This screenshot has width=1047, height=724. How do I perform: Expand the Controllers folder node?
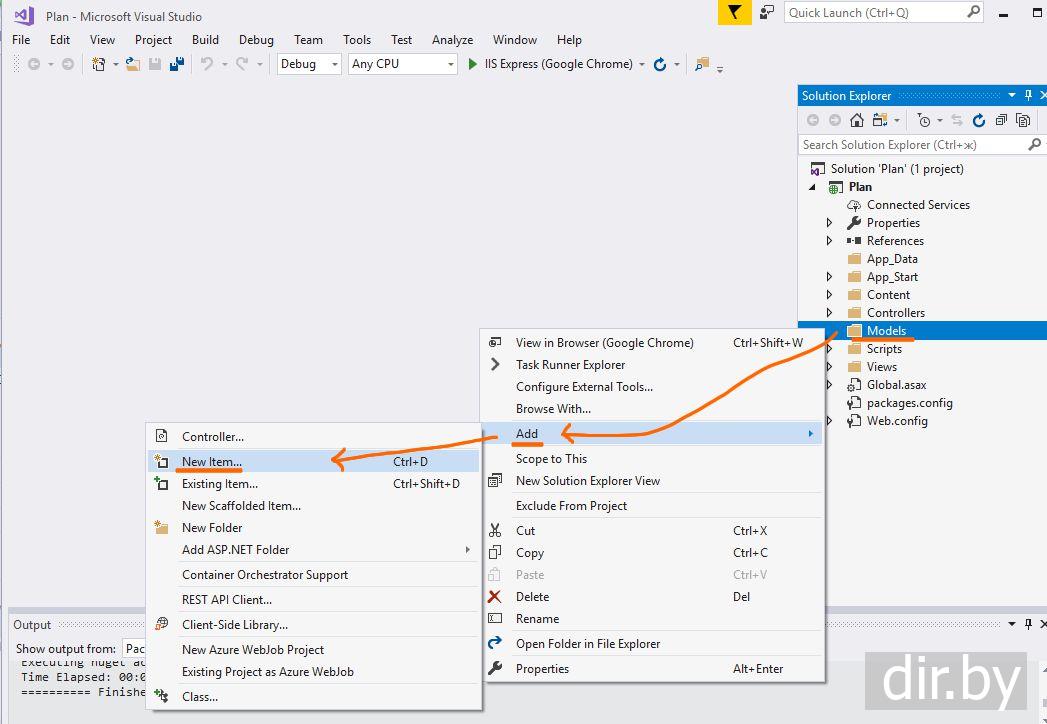(829, 313)
